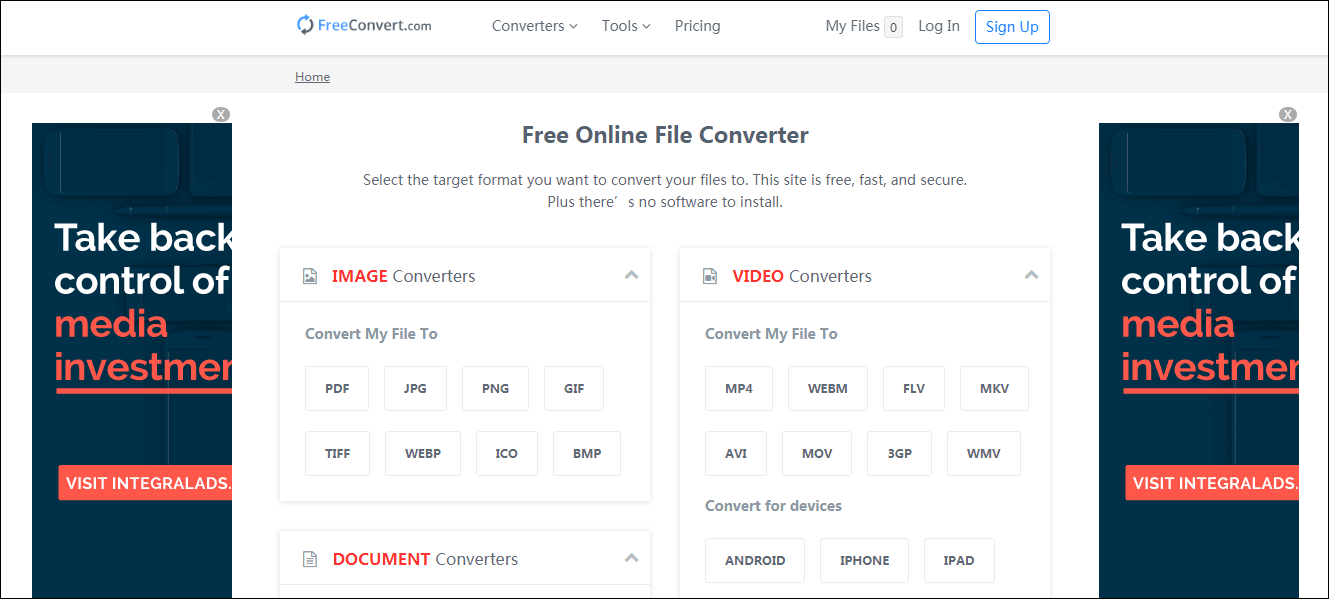Click the Log In link
The image size is (1329, 599).
939,26
